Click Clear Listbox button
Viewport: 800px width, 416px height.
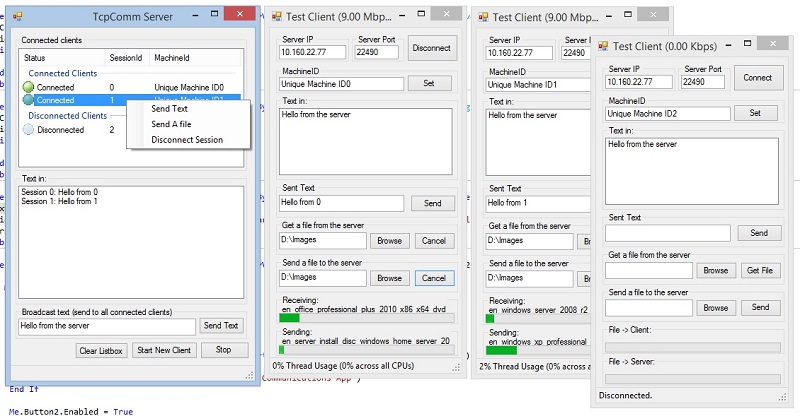[101, 351]
